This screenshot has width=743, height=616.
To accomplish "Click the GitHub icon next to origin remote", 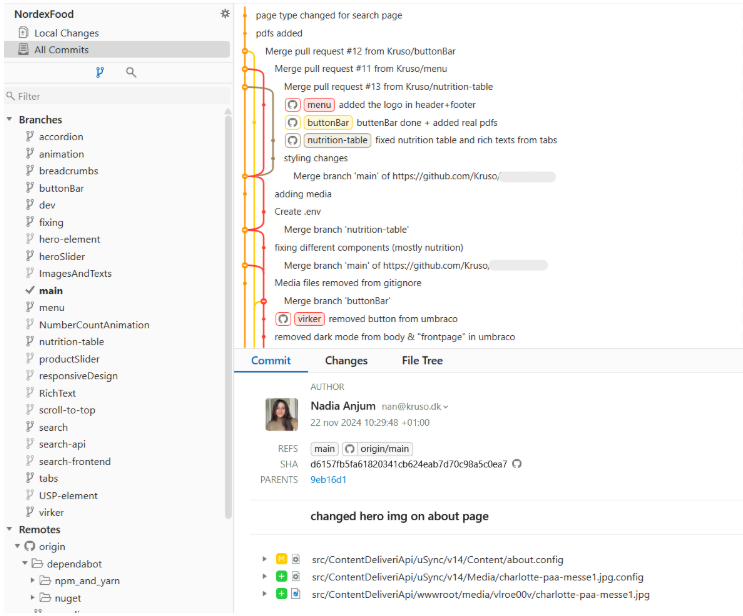I will pyautogui.click(x=30, y=547).
